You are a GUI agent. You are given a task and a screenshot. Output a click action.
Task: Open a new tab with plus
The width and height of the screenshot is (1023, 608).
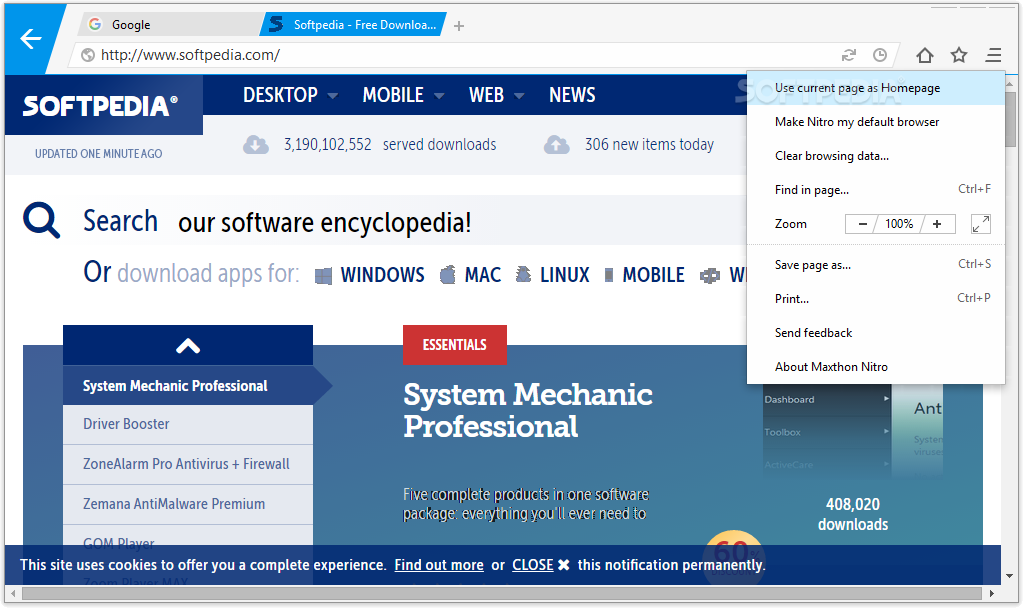pos(459,26)
